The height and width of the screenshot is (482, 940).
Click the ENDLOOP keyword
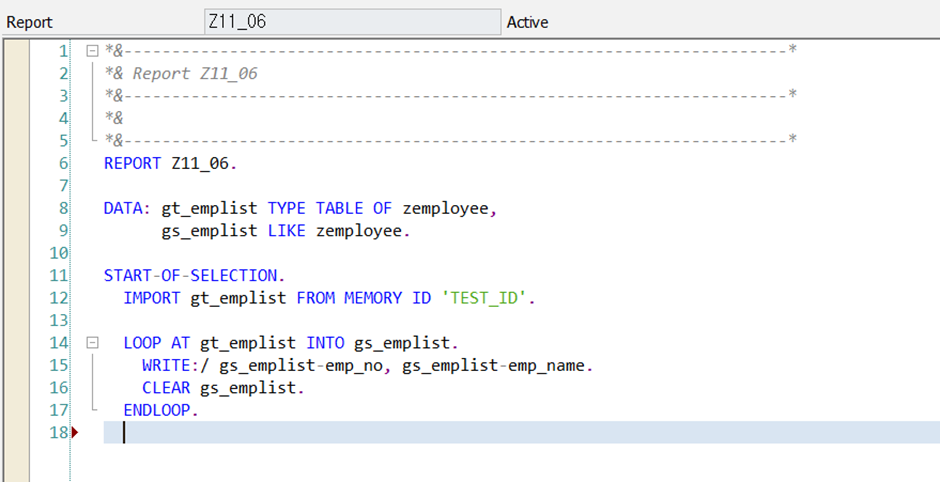(x=156, y=410)
